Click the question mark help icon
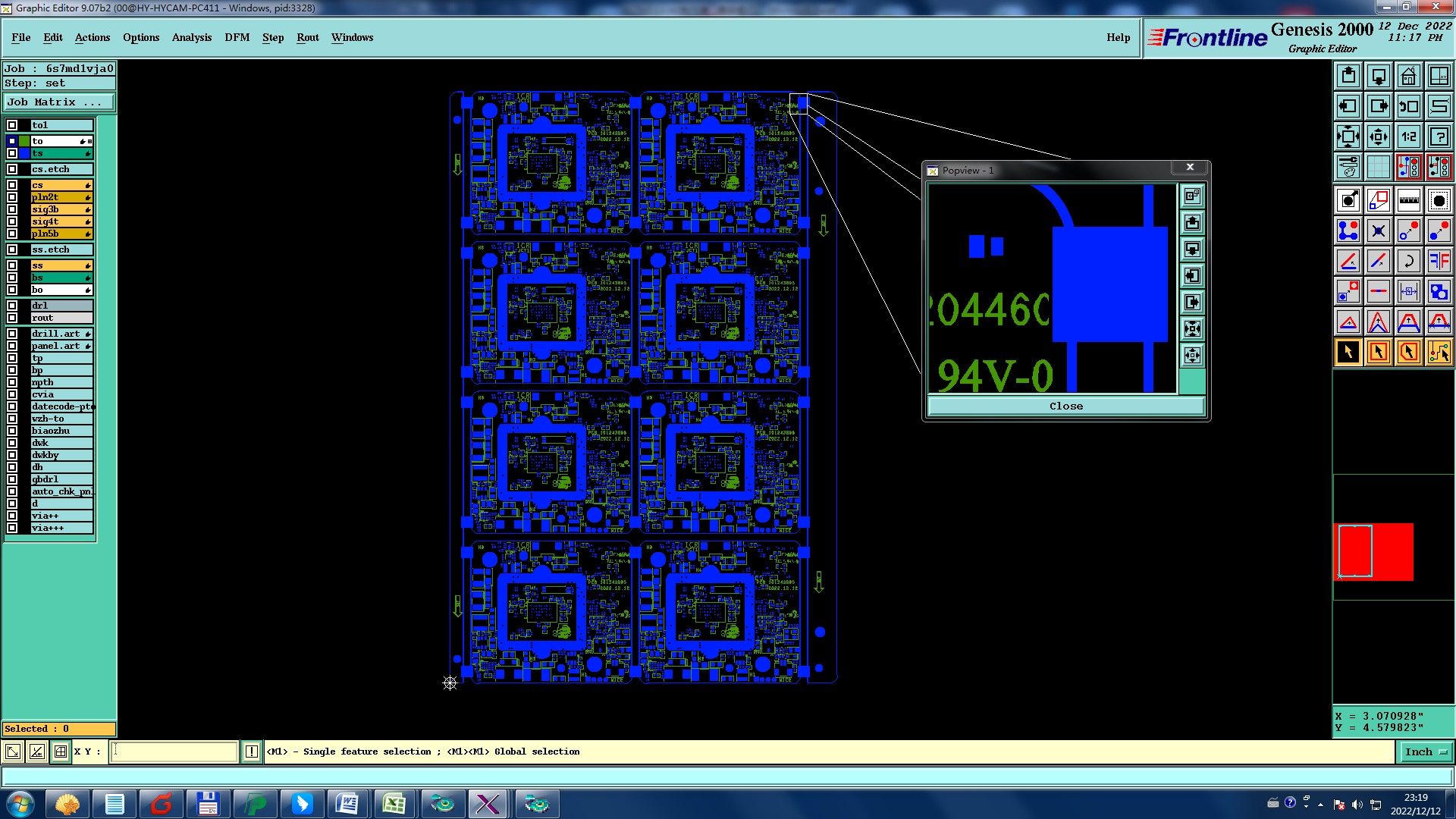 point(1439,136)
